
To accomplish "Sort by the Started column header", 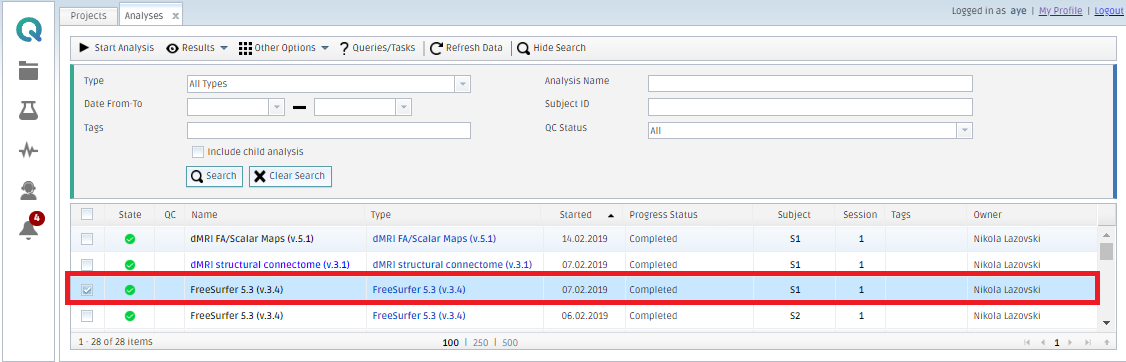I will 576,215.
